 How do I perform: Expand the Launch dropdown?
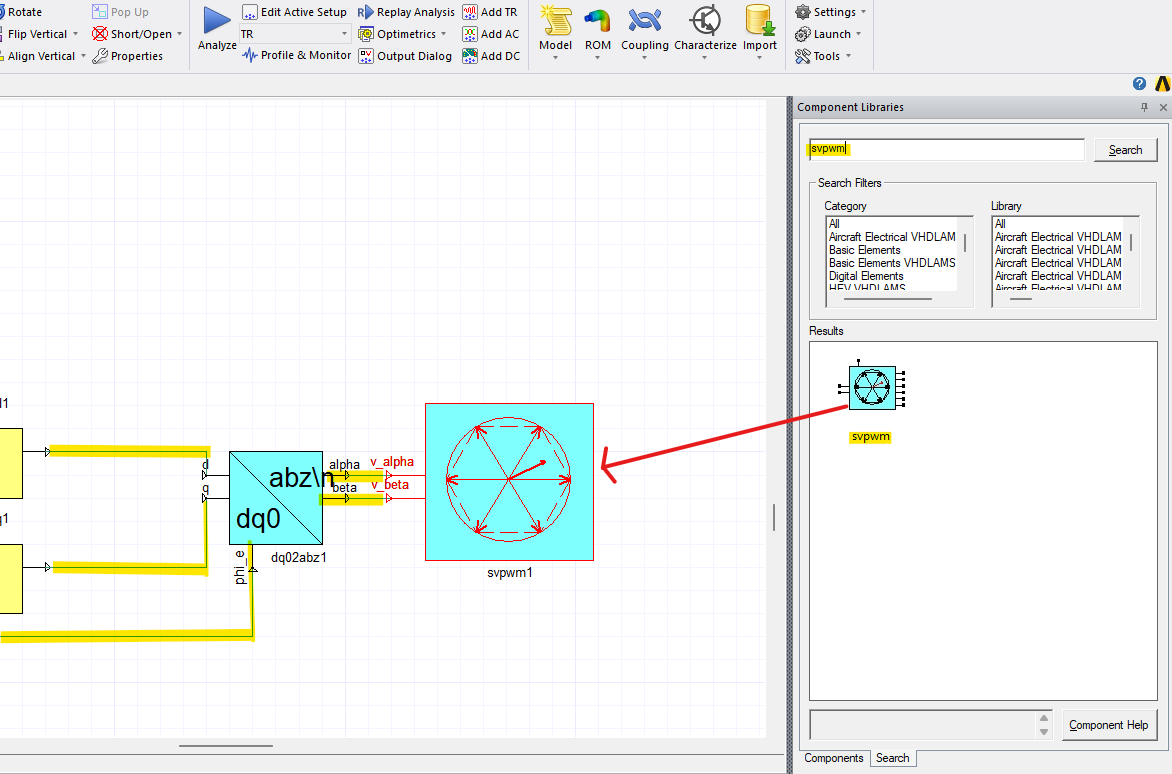coord(858,34)
